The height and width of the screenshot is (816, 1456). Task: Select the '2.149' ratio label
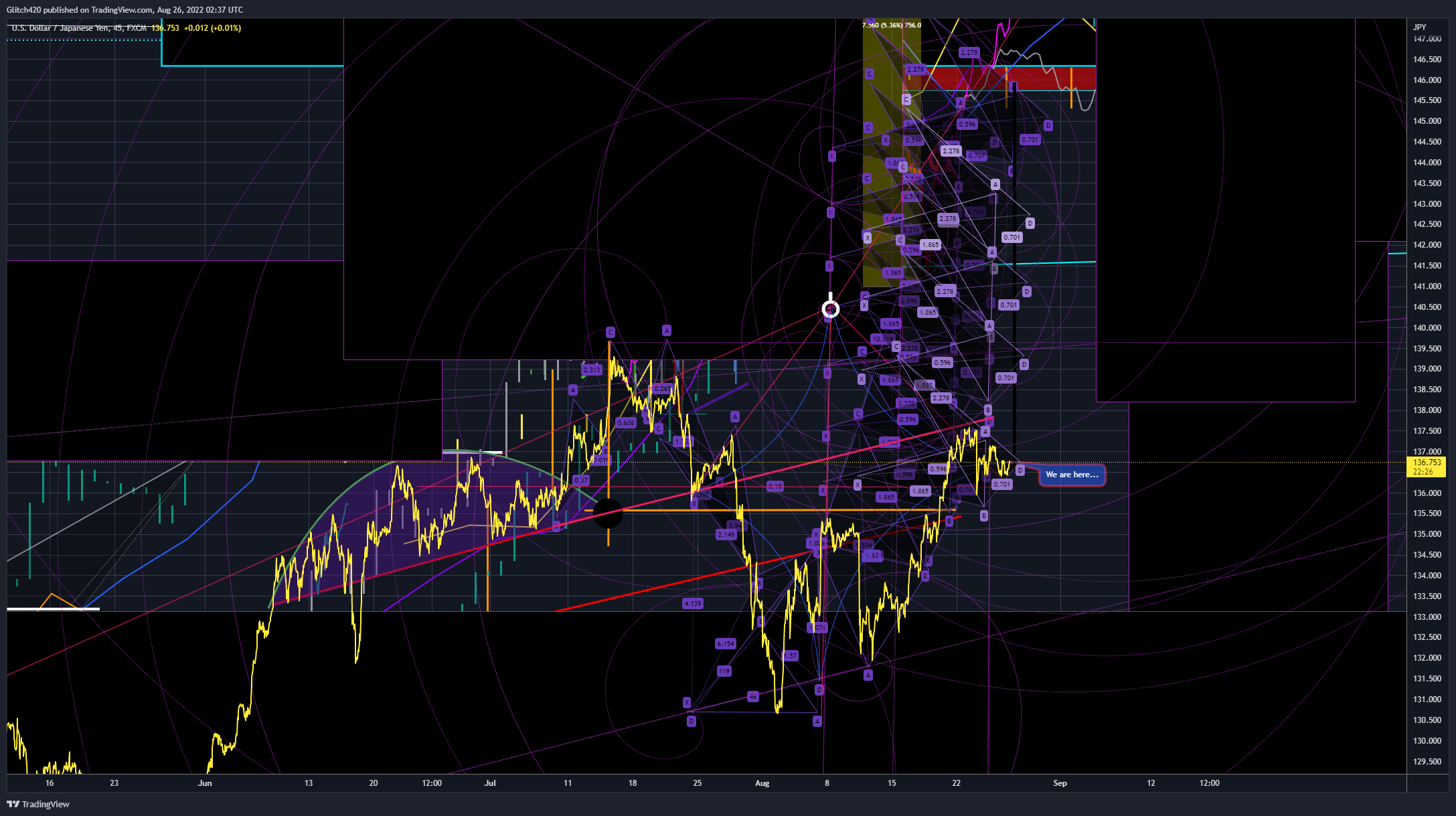point(726,535)
